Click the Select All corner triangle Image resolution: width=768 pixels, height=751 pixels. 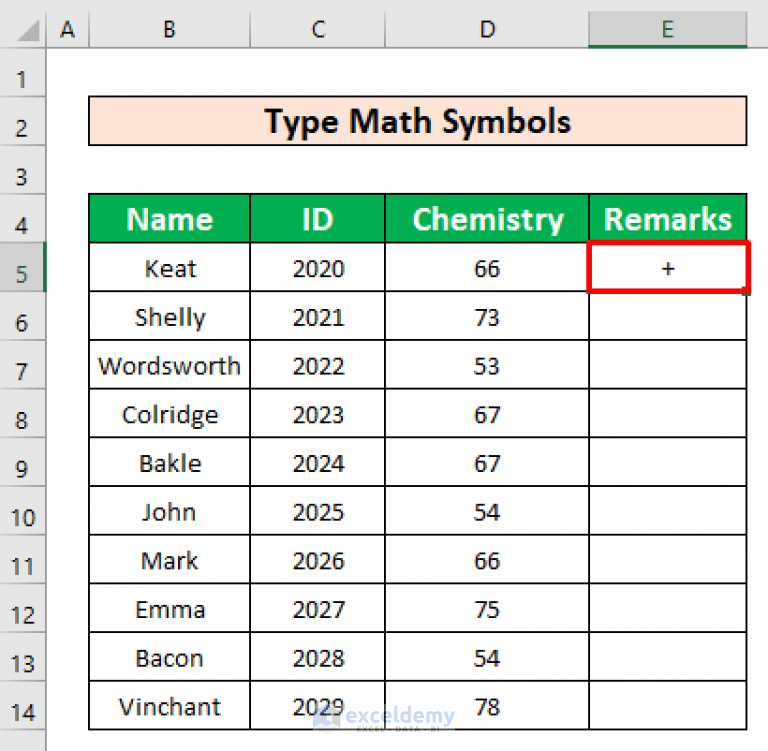point(28,30)
